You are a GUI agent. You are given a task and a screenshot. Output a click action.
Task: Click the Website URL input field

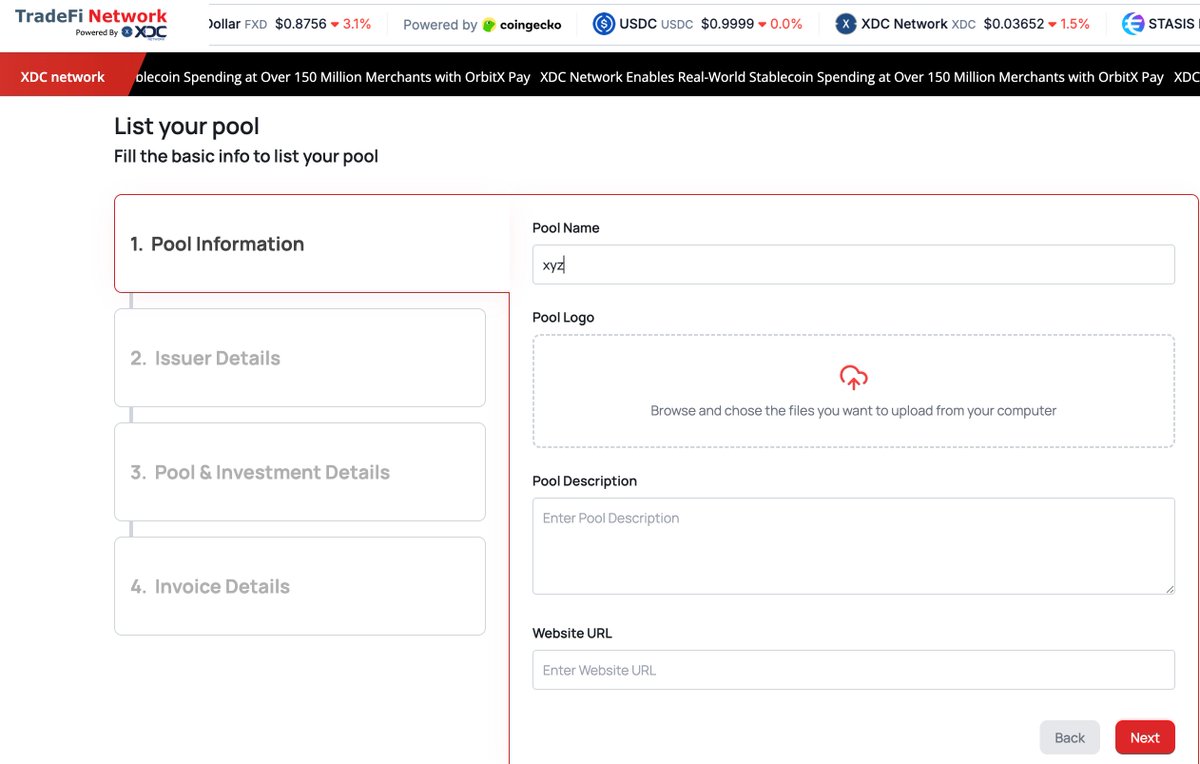(x=853, y=670)
